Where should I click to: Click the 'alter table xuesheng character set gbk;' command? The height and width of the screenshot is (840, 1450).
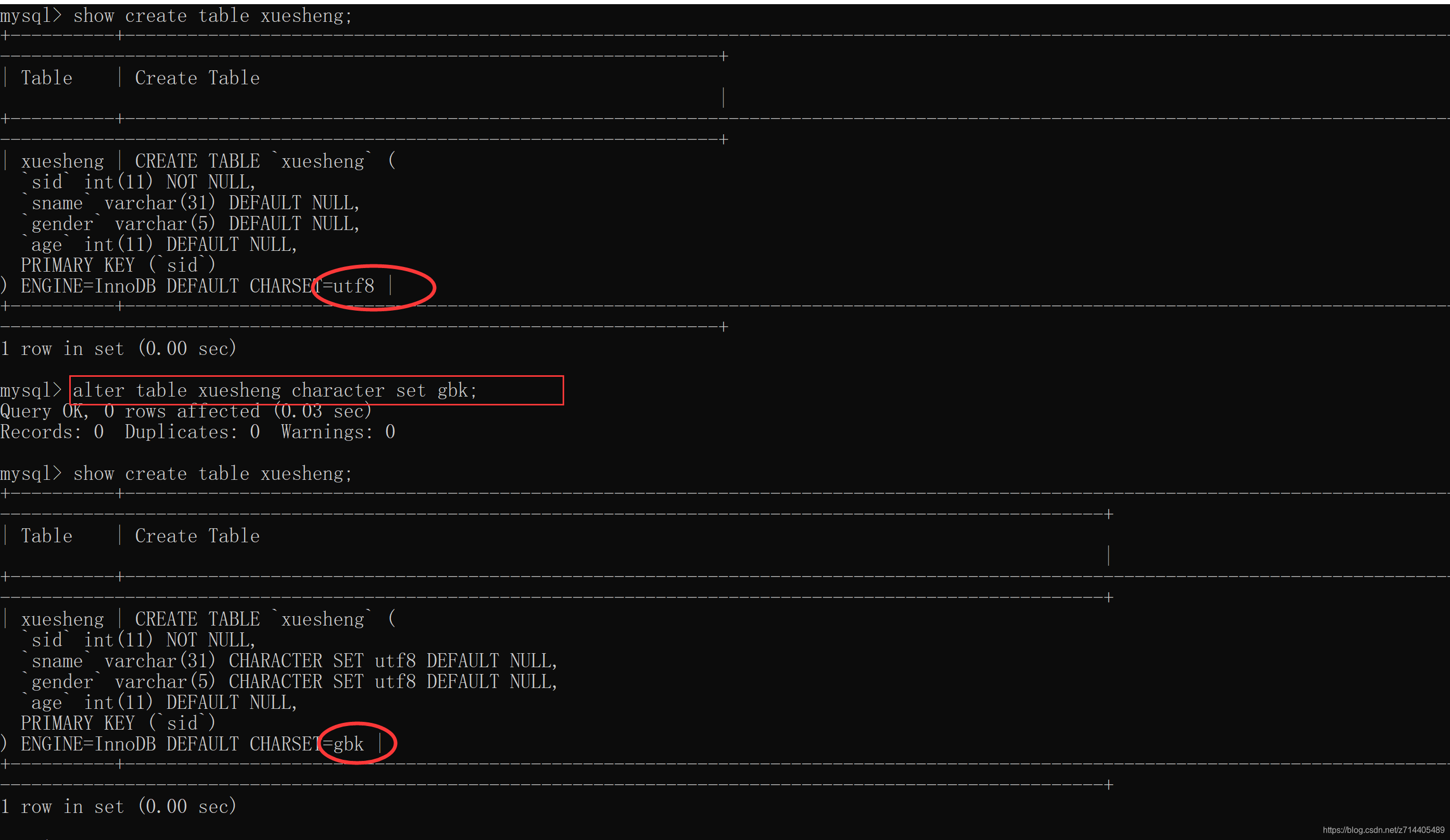coord(275,390)
